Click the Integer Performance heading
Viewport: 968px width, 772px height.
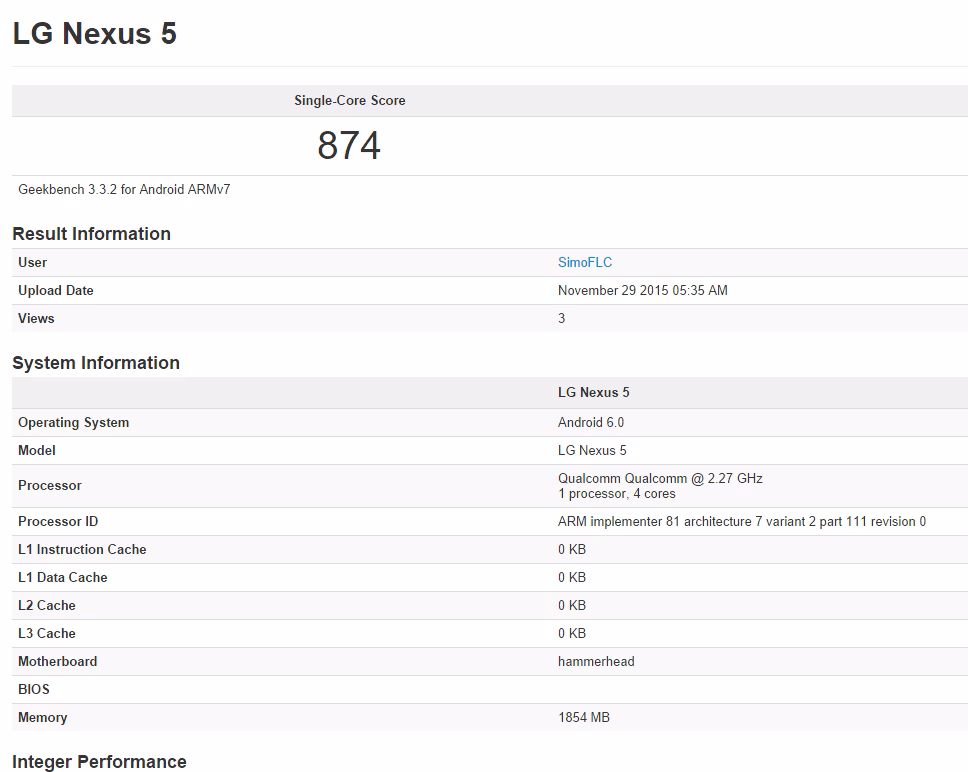point(99,762)
